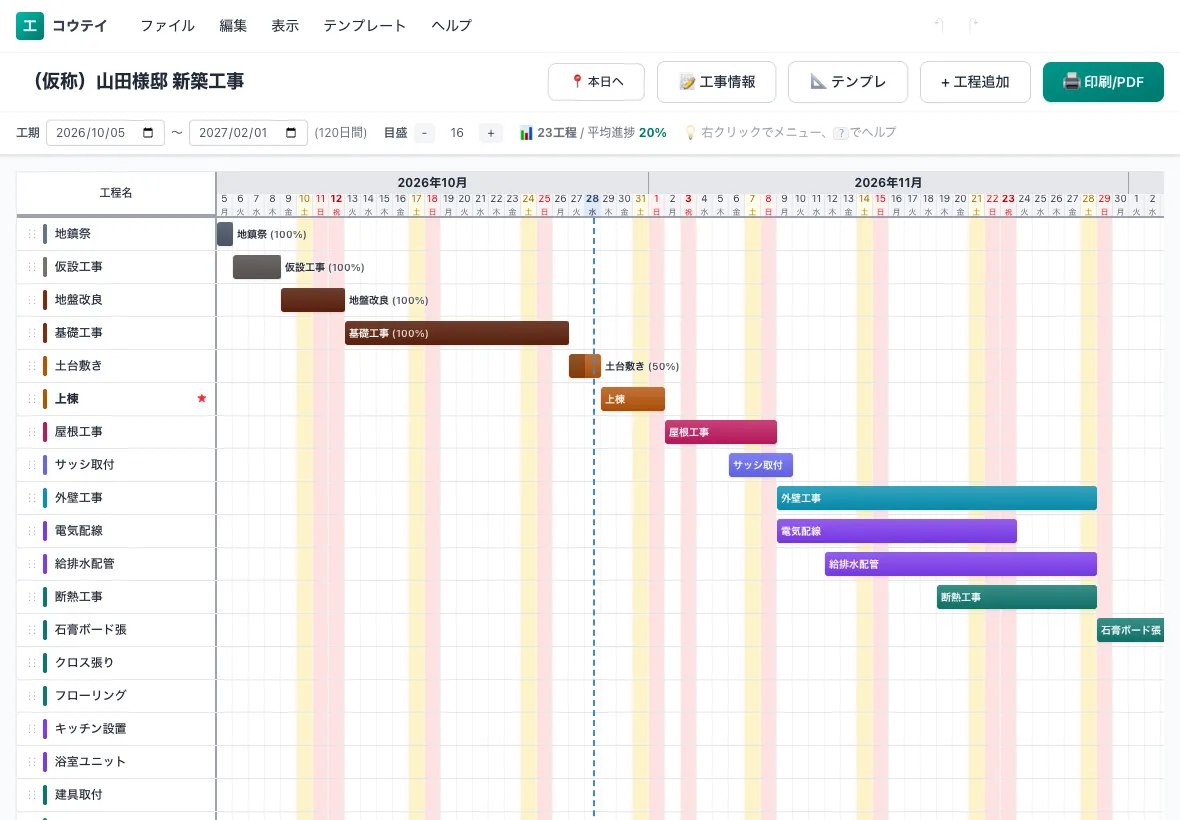Select the 地盤改良 gantt bar
Viewport: 1180px width, 820px height.
pos(313,300)
